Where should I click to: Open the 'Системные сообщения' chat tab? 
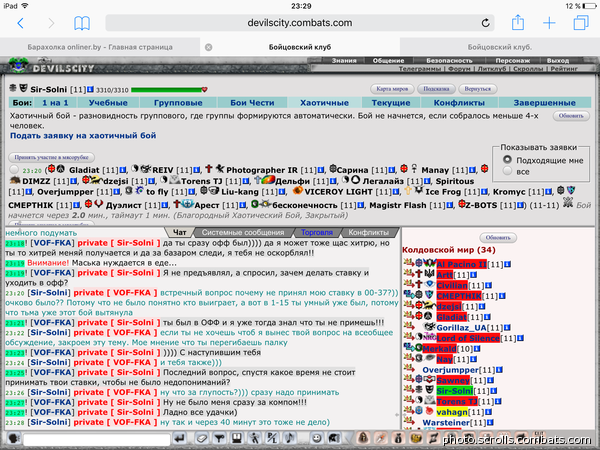[x=243, y=232]
